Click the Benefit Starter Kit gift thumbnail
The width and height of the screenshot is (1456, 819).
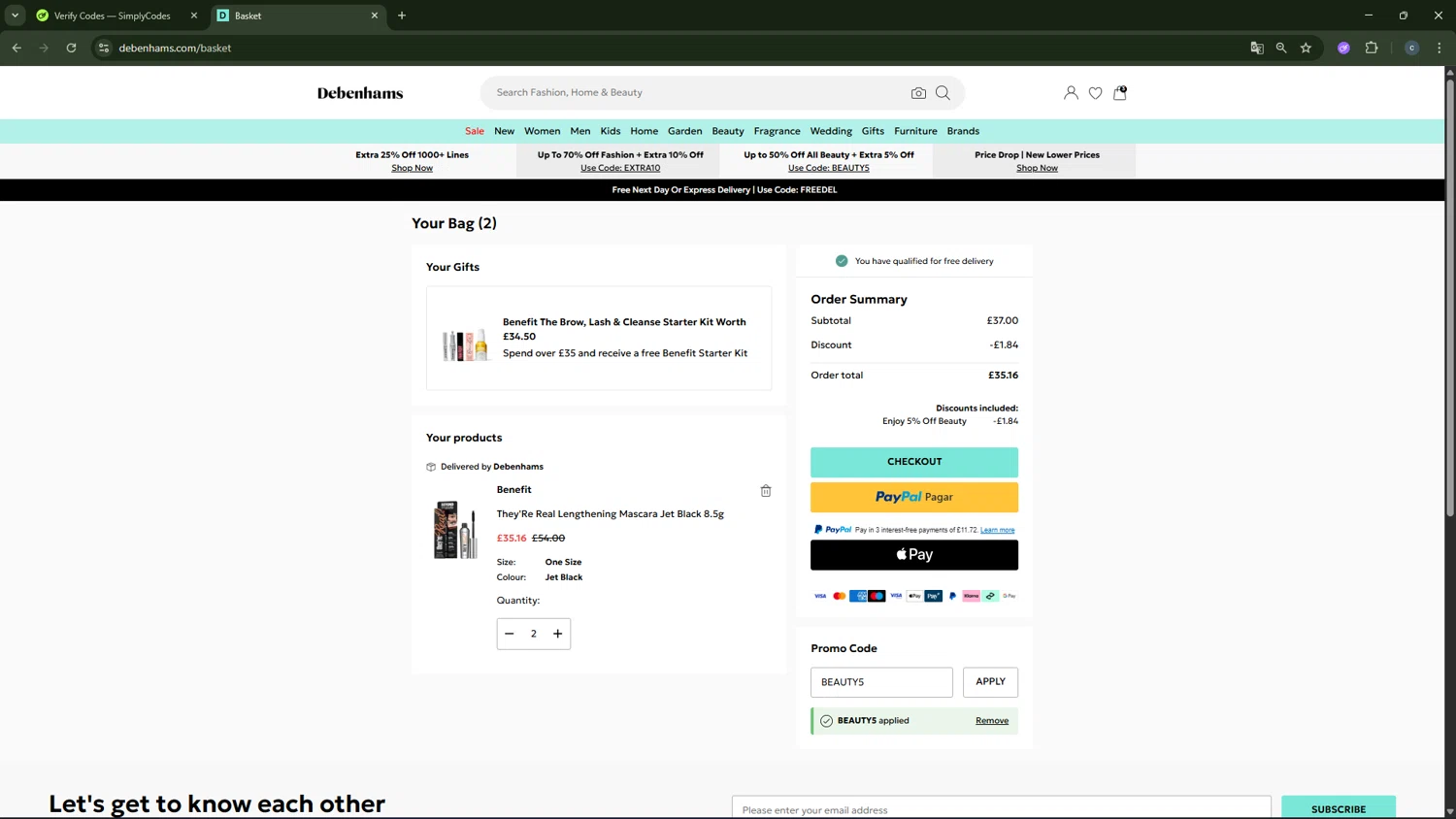(465, 344)
